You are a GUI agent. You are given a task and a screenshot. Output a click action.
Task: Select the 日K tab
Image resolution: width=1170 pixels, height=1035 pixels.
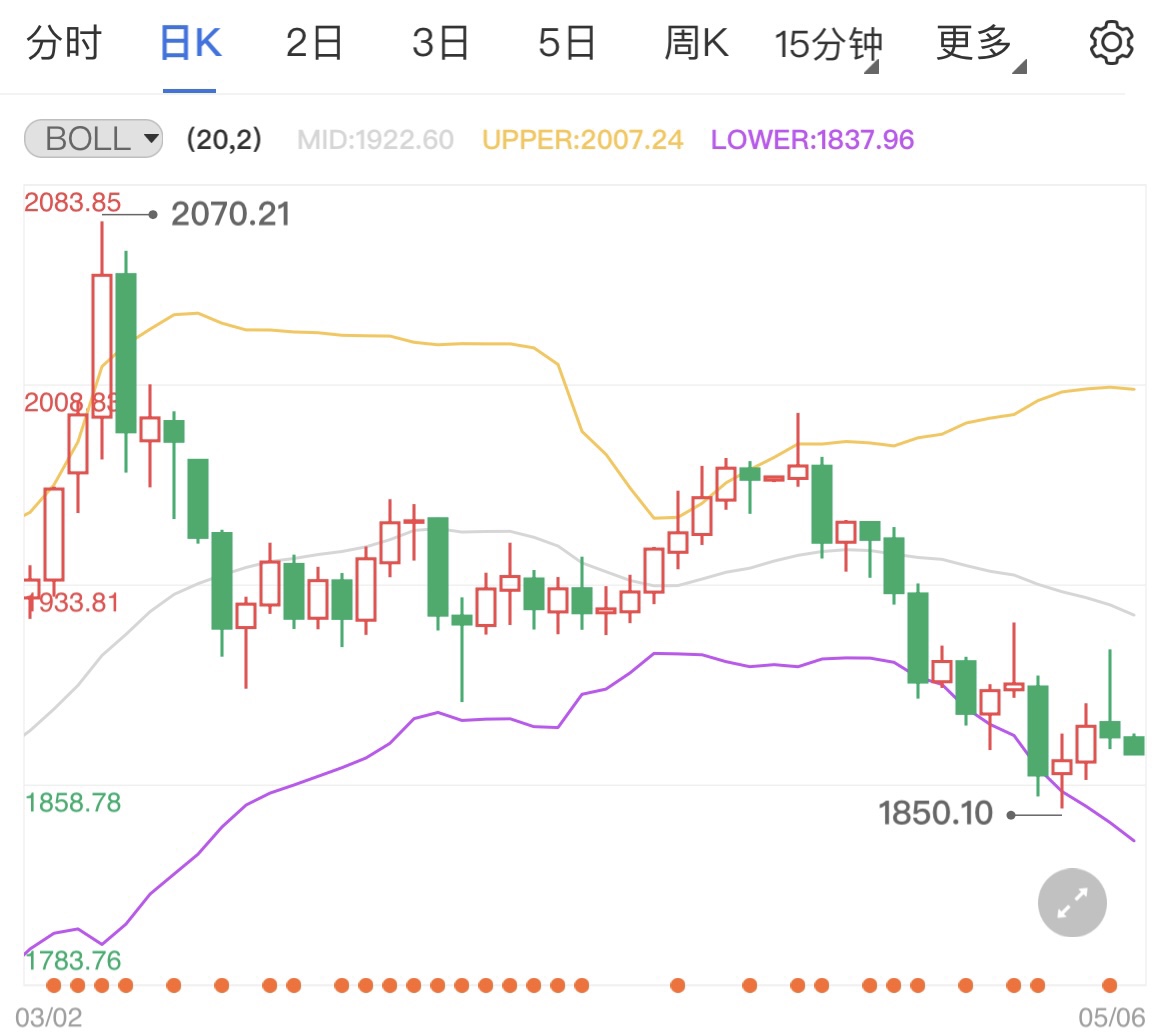point(190,43)
